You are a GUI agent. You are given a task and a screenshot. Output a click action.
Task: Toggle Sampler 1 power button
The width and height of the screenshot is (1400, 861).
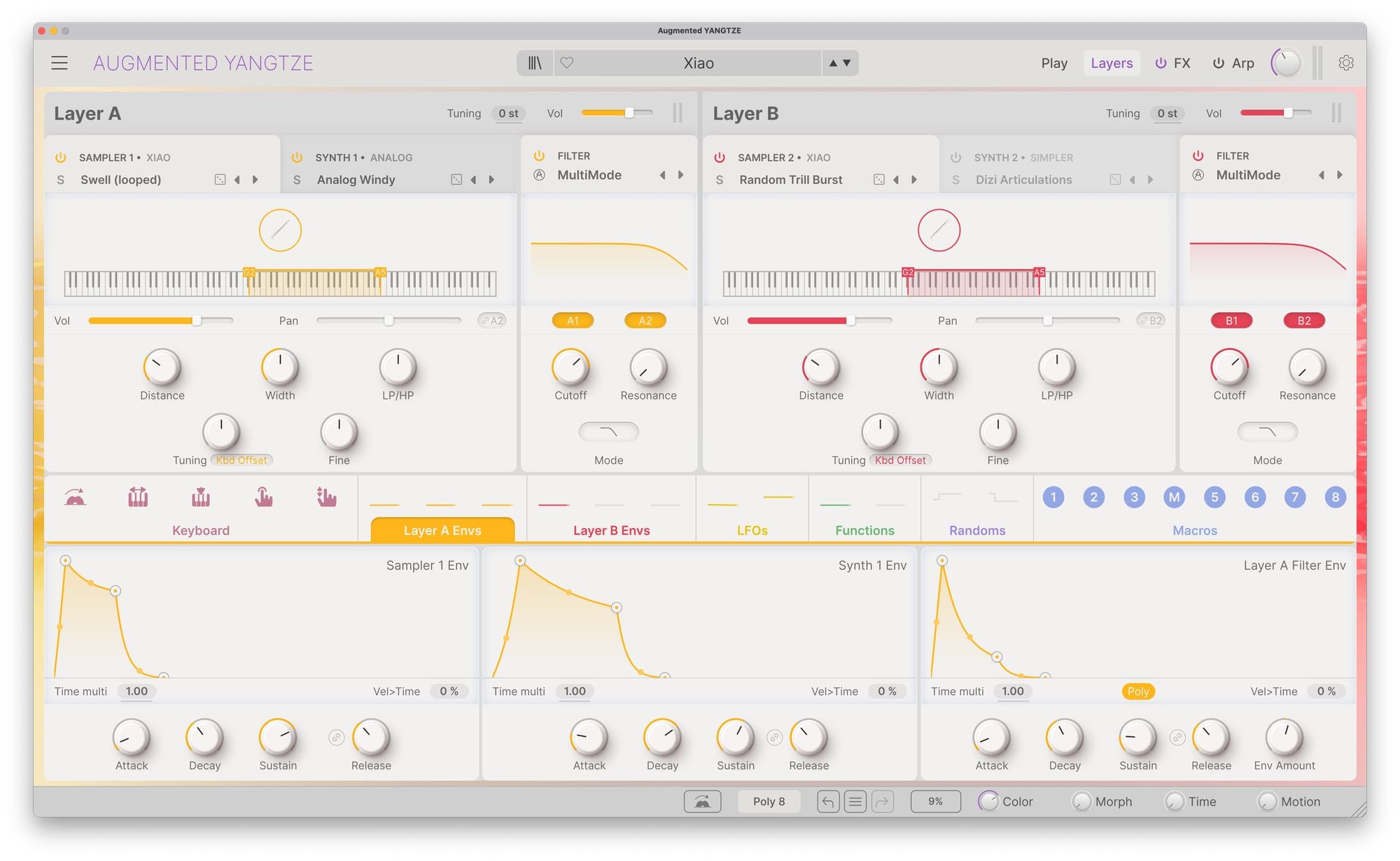click(61, 157)
